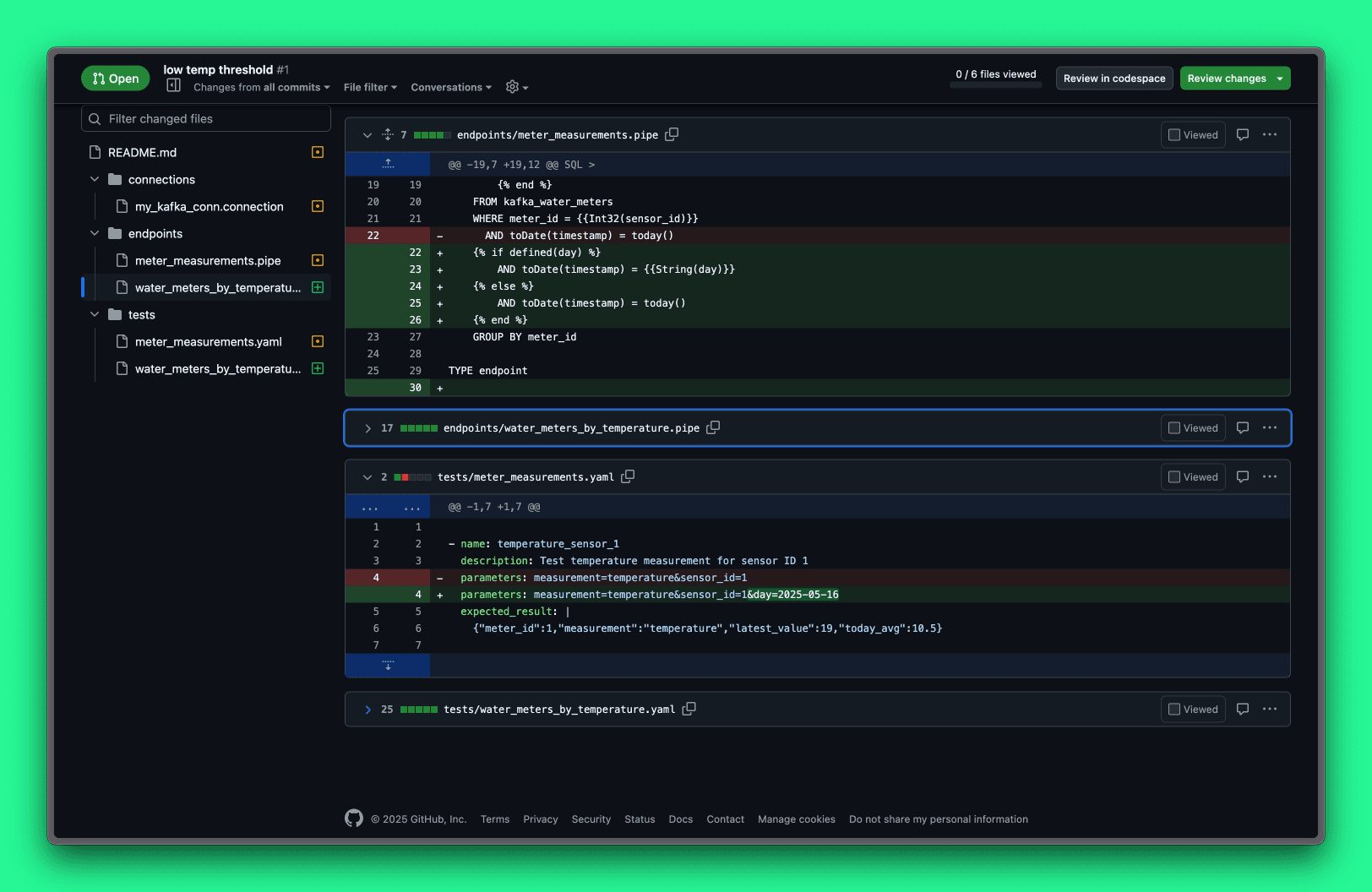Open the Docs footer link
This screenshot has height=892, width=1372.
[x=680, y=819]
